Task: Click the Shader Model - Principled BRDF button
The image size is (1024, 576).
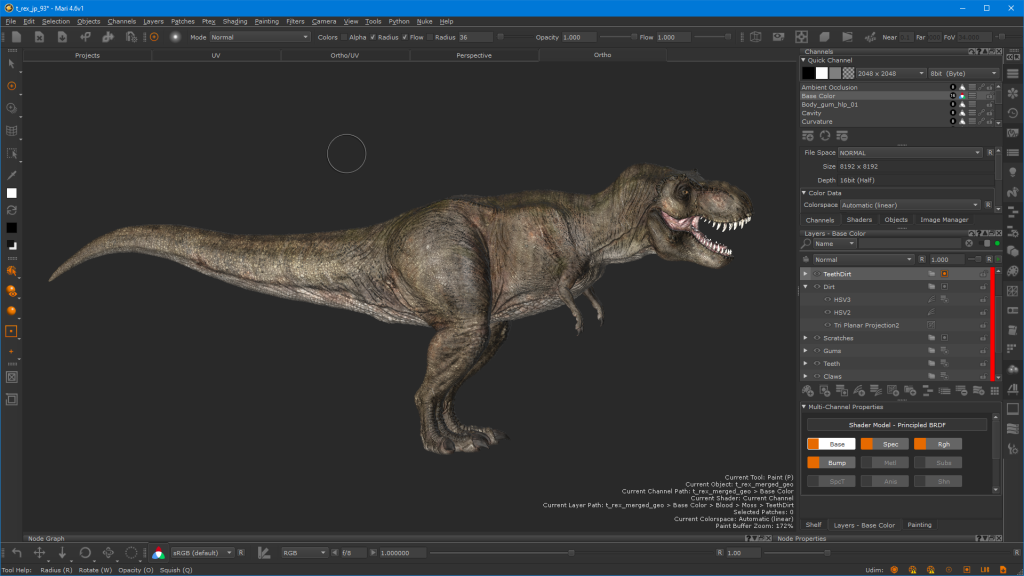Action: (x=897, y=425)
